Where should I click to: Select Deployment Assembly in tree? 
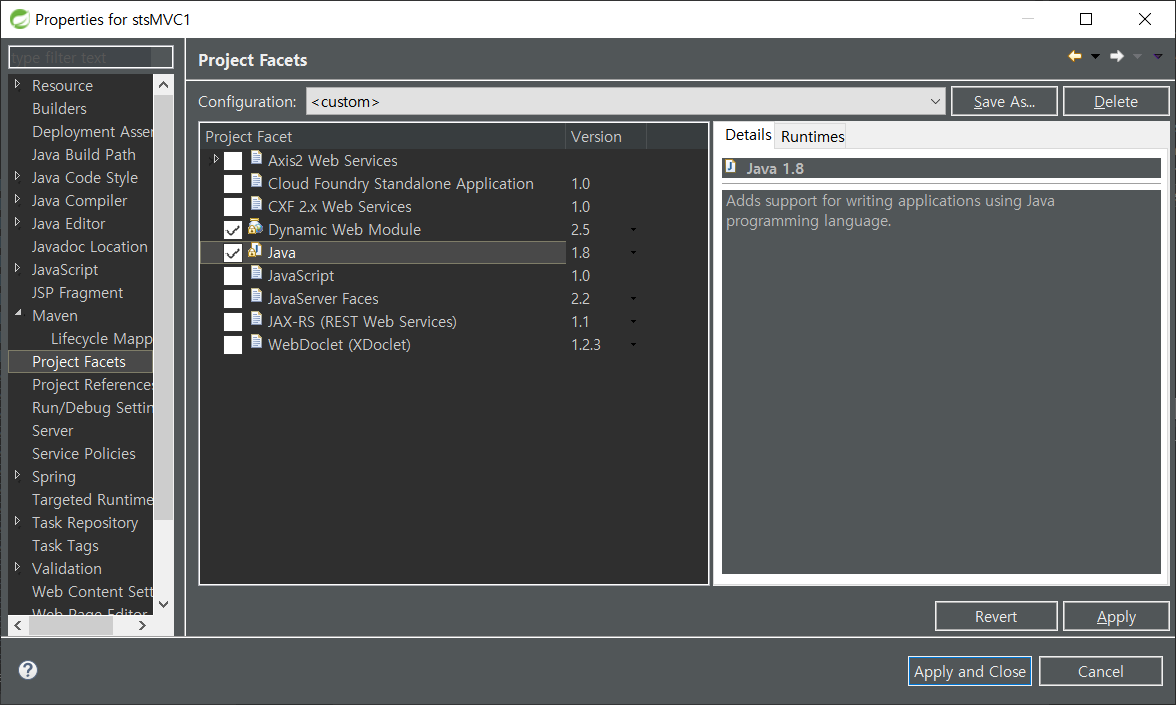coord(92,132)
